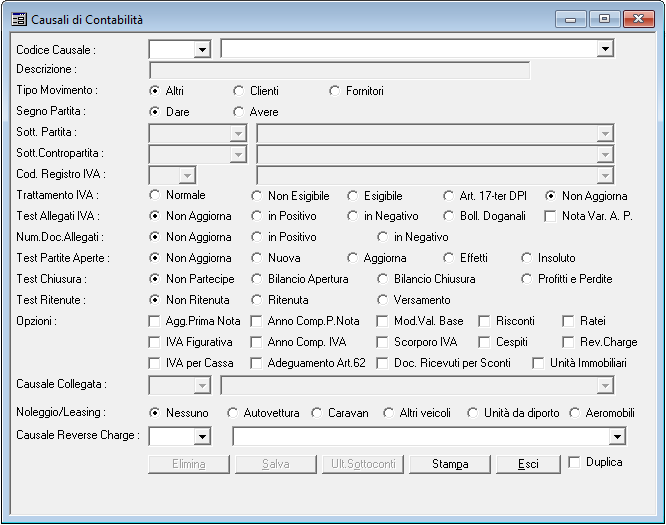Choose Altri as Tipo Movimento
Image resolution: width=666 pixels, height=525 pixels.
[155, 91]
